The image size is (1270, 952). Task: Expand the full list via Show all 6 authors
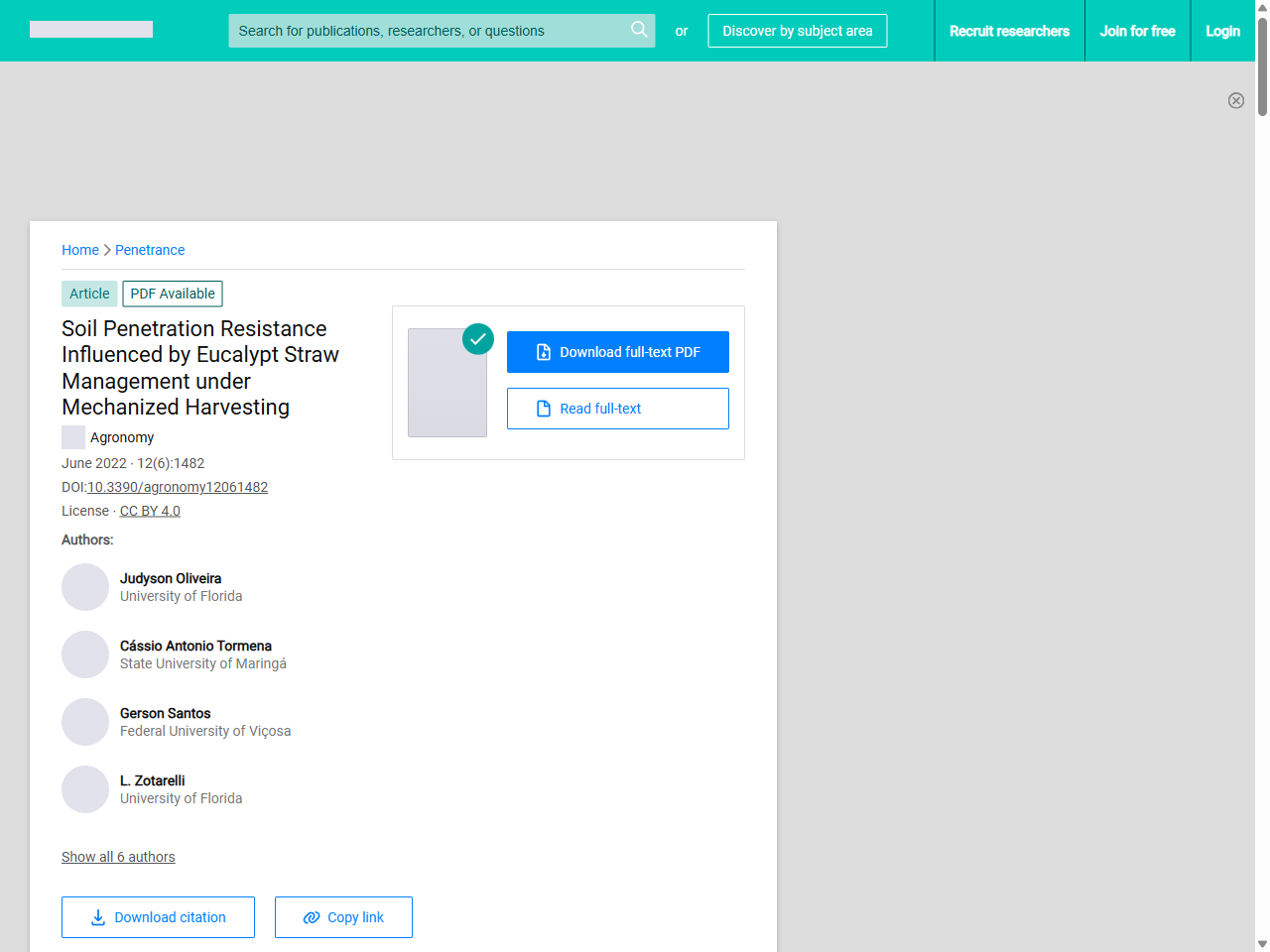click(118, 857)
